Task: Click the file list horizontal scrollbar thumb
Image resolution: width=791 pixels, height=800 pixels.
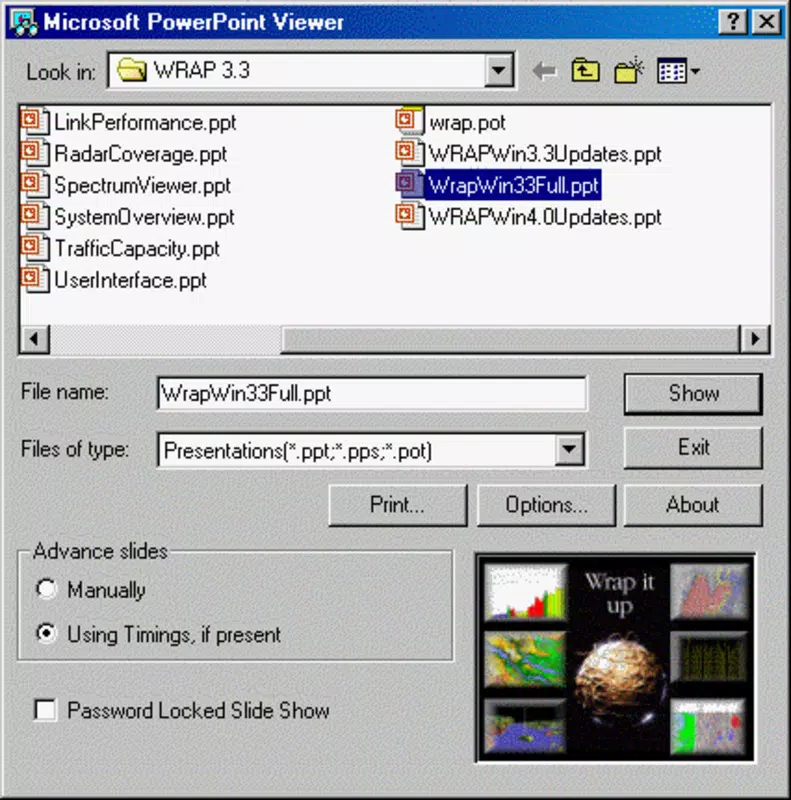Action: pyautogui.click(x=510, y=339)
